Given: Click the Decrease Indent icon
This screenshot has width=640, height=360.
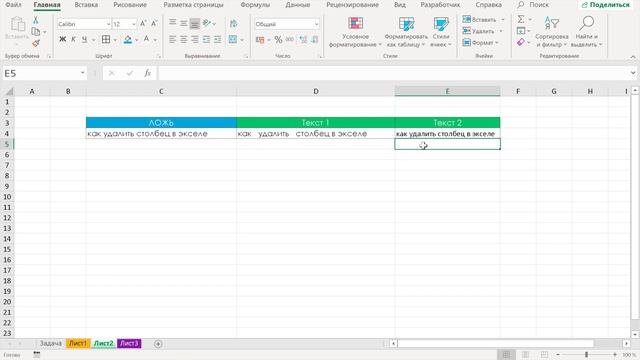Looking at the screenshot, I should coord(207,39).
